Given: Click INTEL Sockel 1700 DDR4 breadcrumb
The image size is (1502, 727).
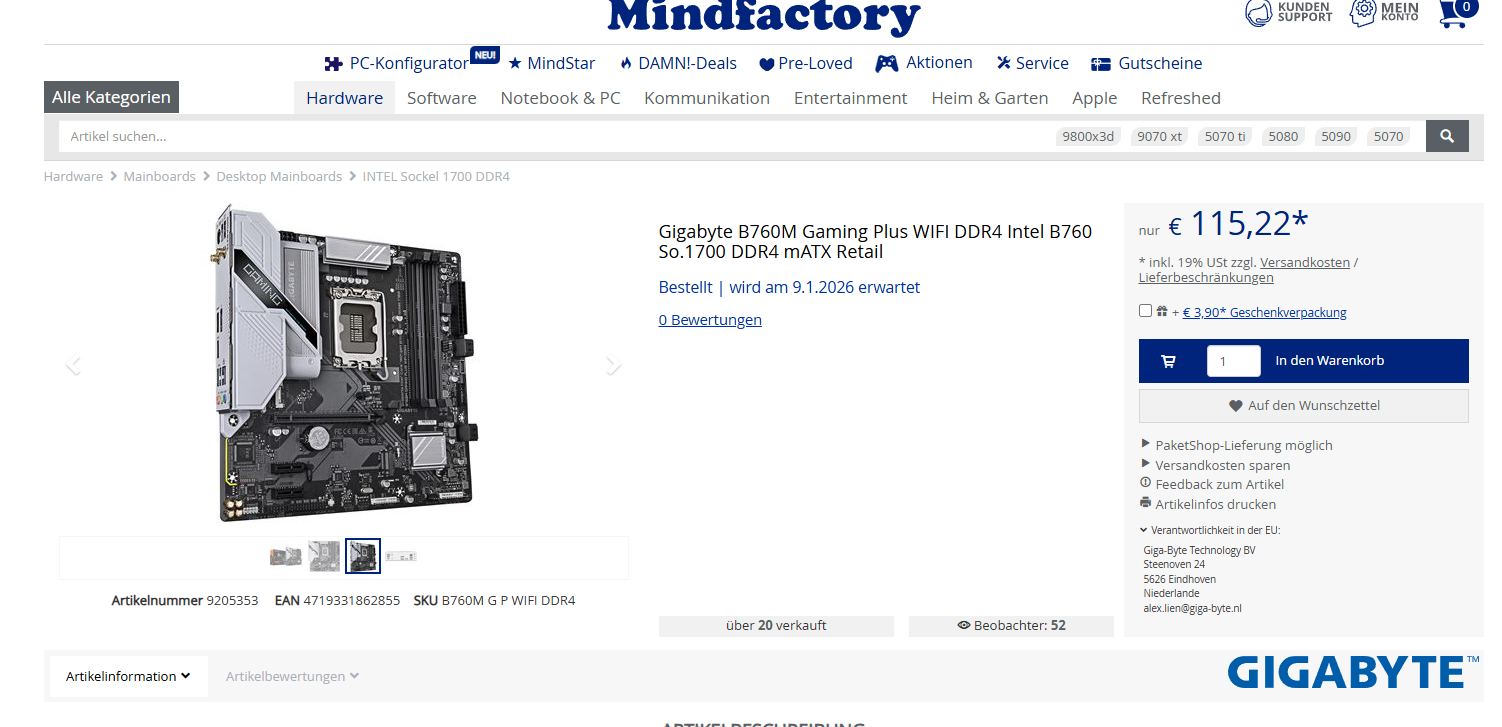Looking at the screenshot, I should 436,176.
